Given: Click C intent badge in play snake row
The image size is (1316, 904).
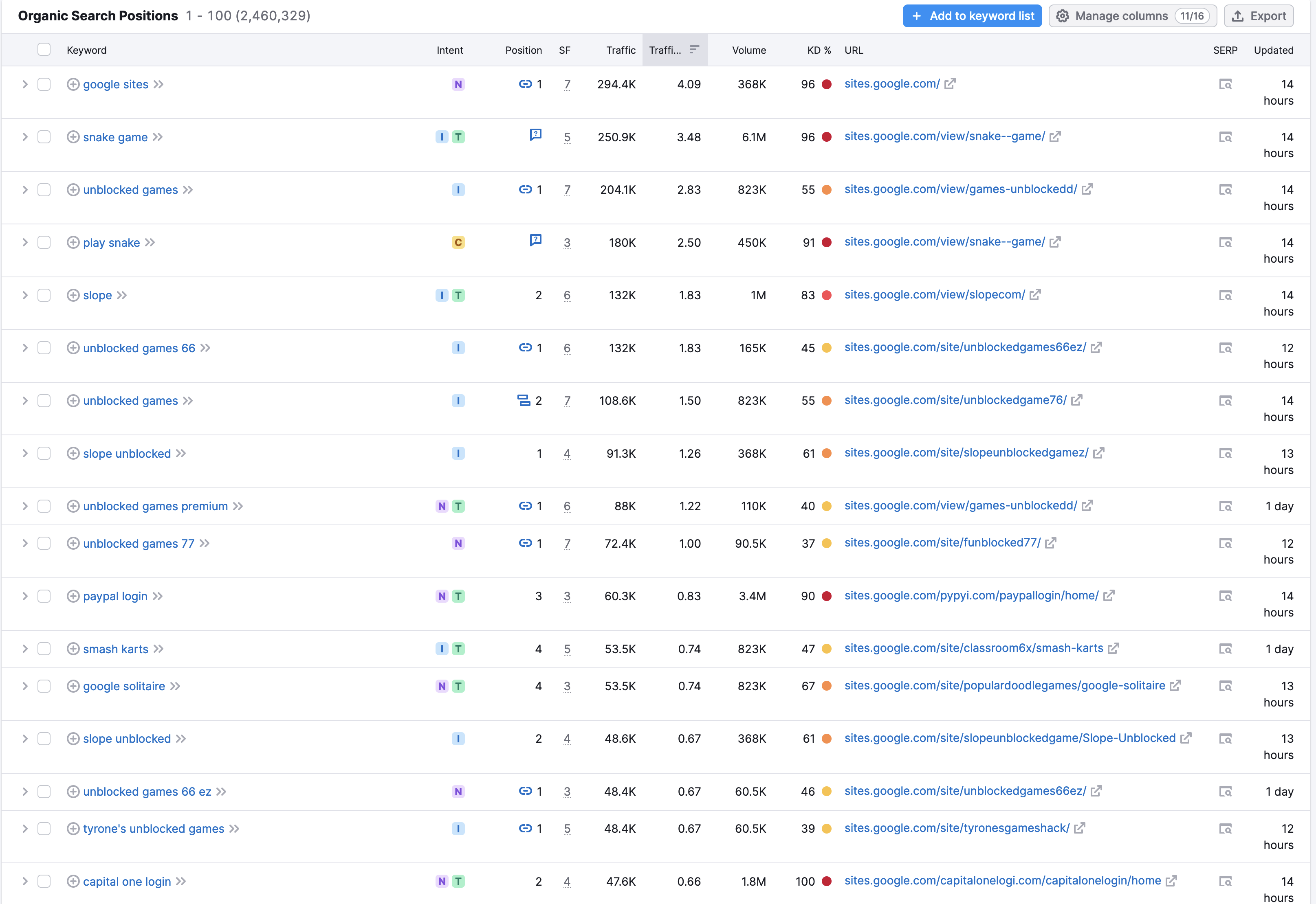Looking at the screenshot, I should (x=458, y=242).
